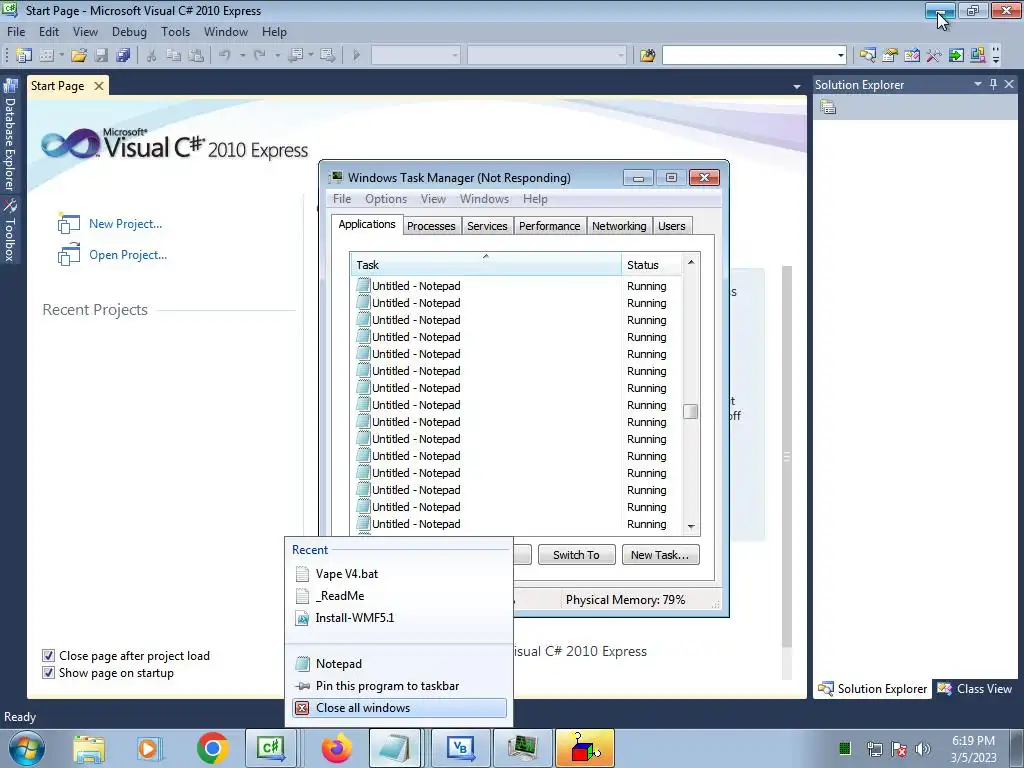Click the Open File folder toolbar icon
This screenshot has height=768, width=1024.
coord(79,56)
